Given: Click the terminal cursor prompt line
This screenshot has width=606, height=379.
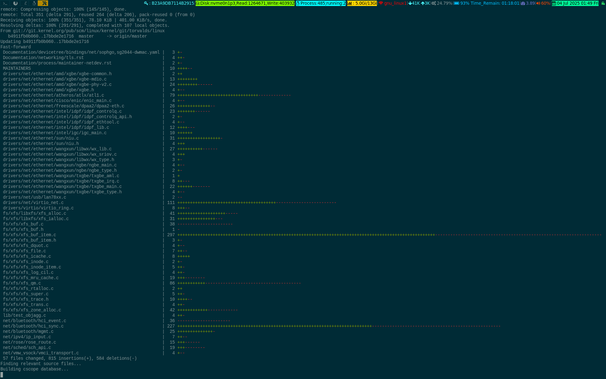Looking at the screenshot, I should [x=2, y=374].
